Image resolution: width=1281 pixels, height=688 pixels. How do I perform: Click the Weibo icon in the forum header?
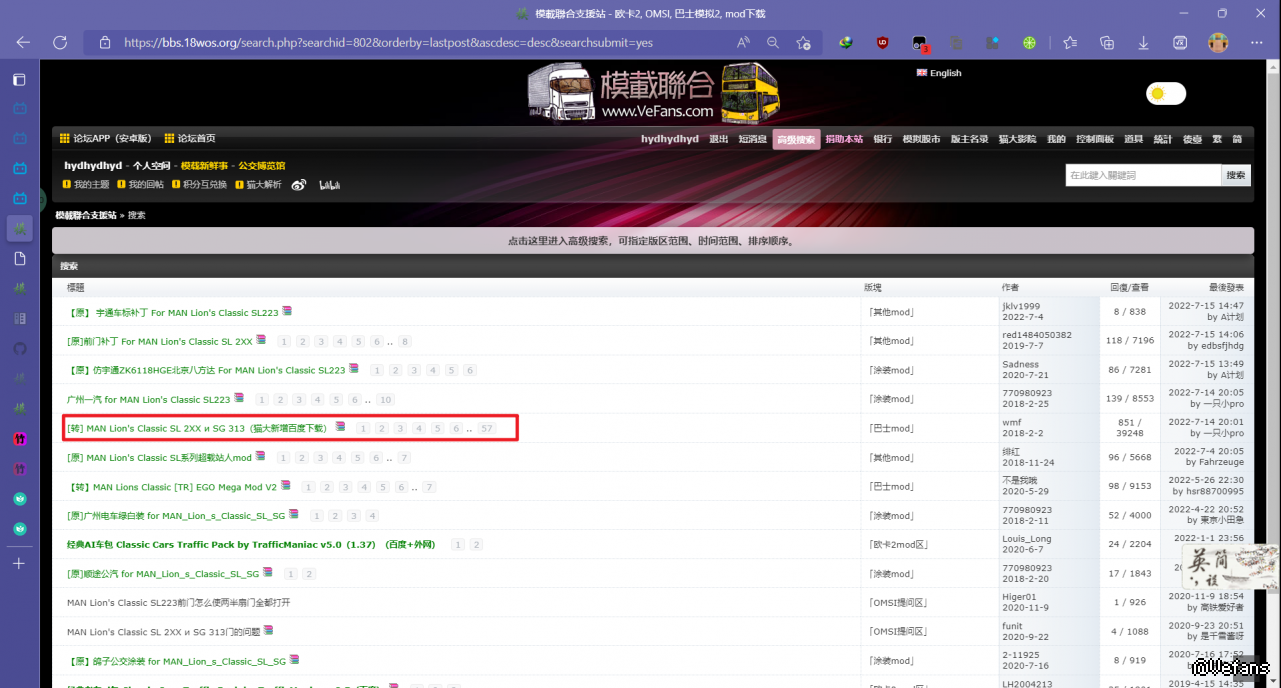point(298,185)
